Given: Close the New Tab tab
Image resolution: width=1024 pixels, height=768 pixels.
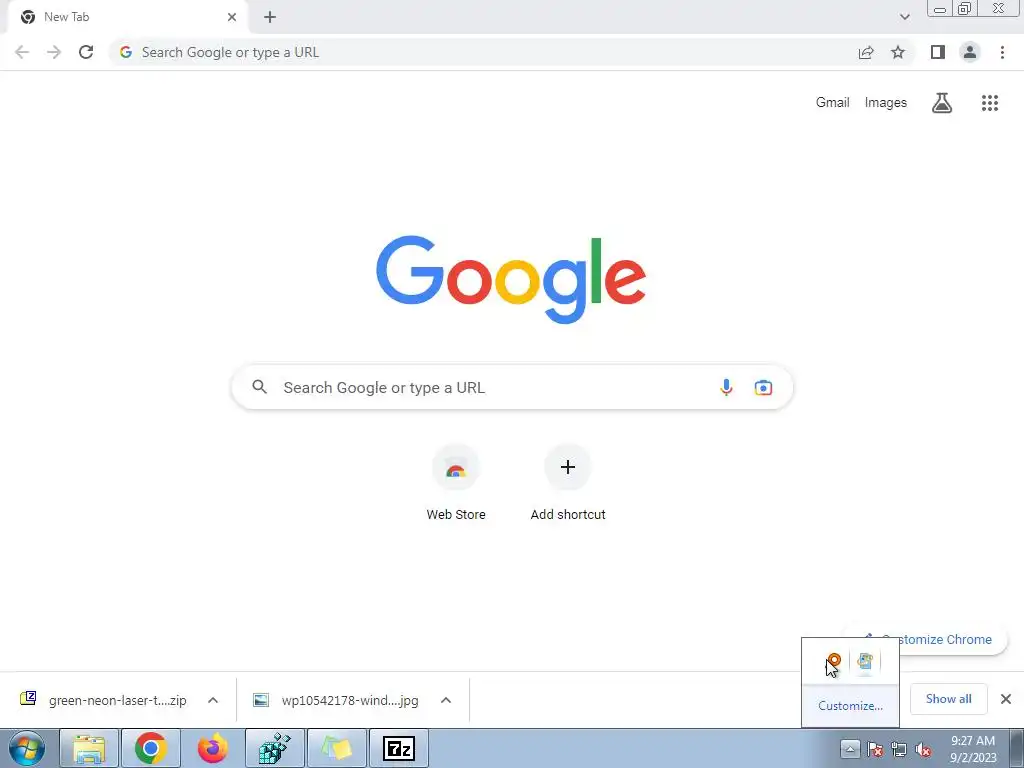Looking at the screenshot, I should pos(232,17).
